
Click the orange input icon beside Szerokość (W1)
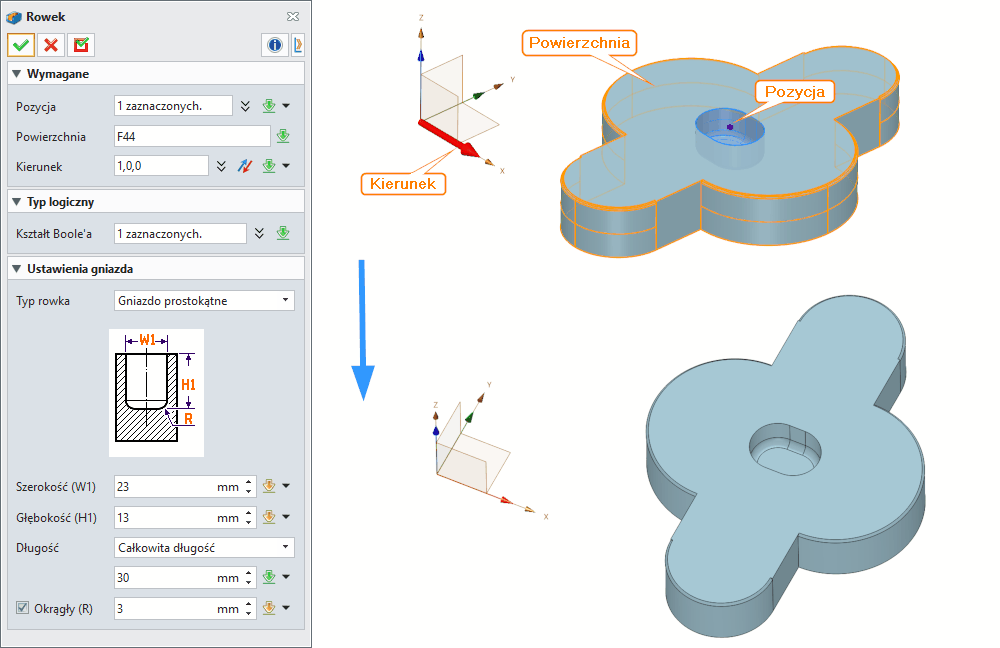[268, 487]
